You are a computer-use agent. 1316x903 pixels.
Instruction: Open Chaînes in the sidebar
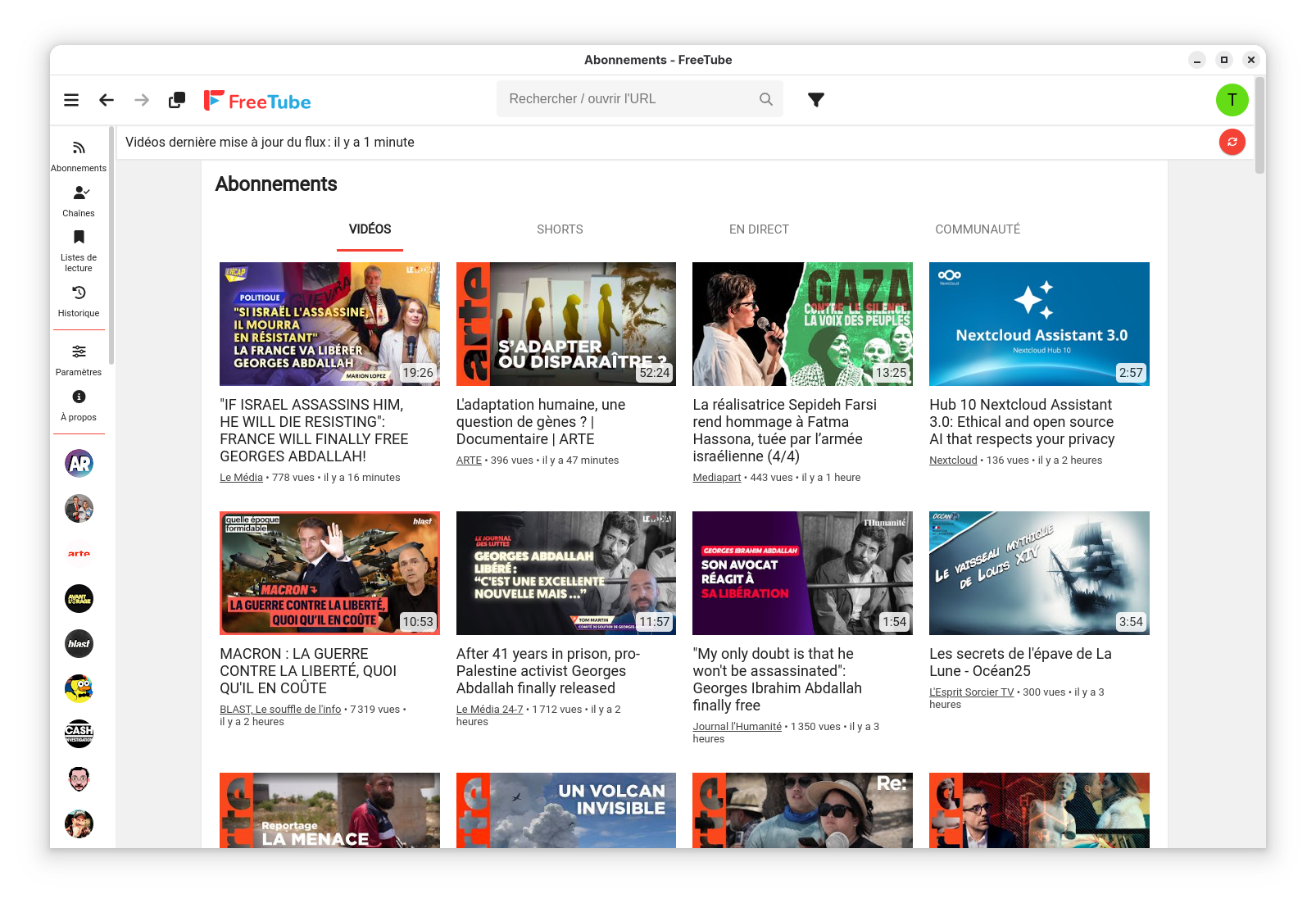(x=79, y=201)
